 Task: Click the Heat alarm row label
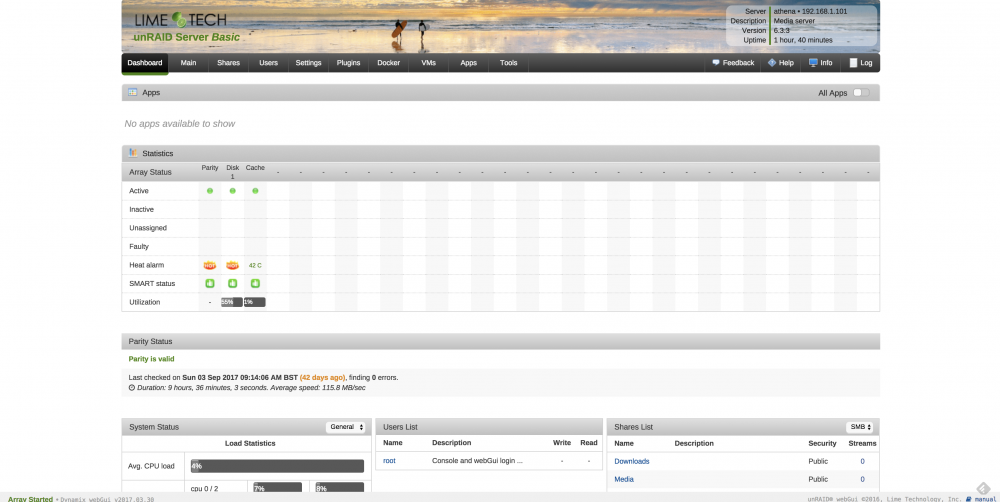tap(147, 265)
